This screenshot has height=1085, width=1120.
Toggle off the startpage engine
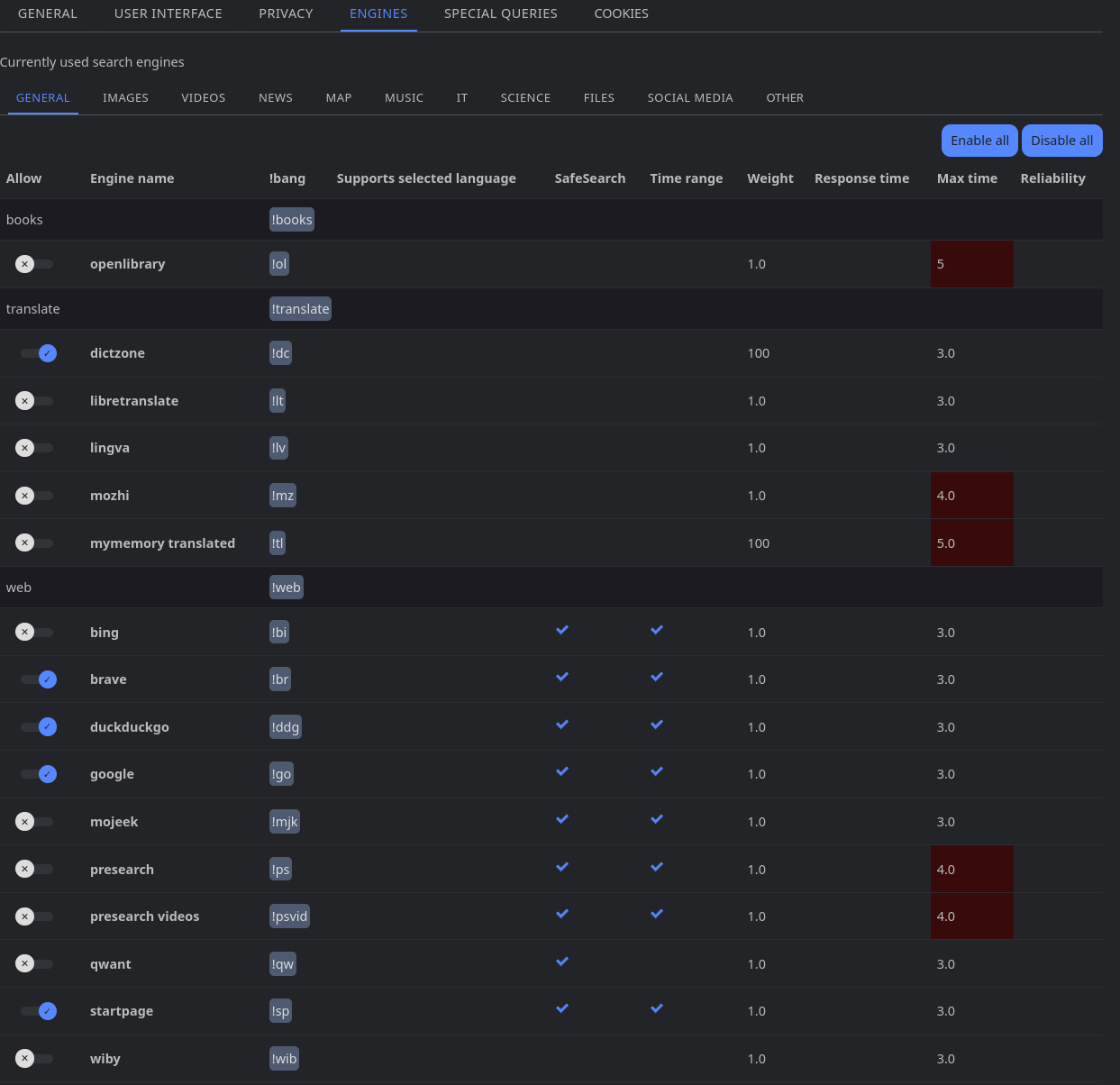tap(39, 1011)
